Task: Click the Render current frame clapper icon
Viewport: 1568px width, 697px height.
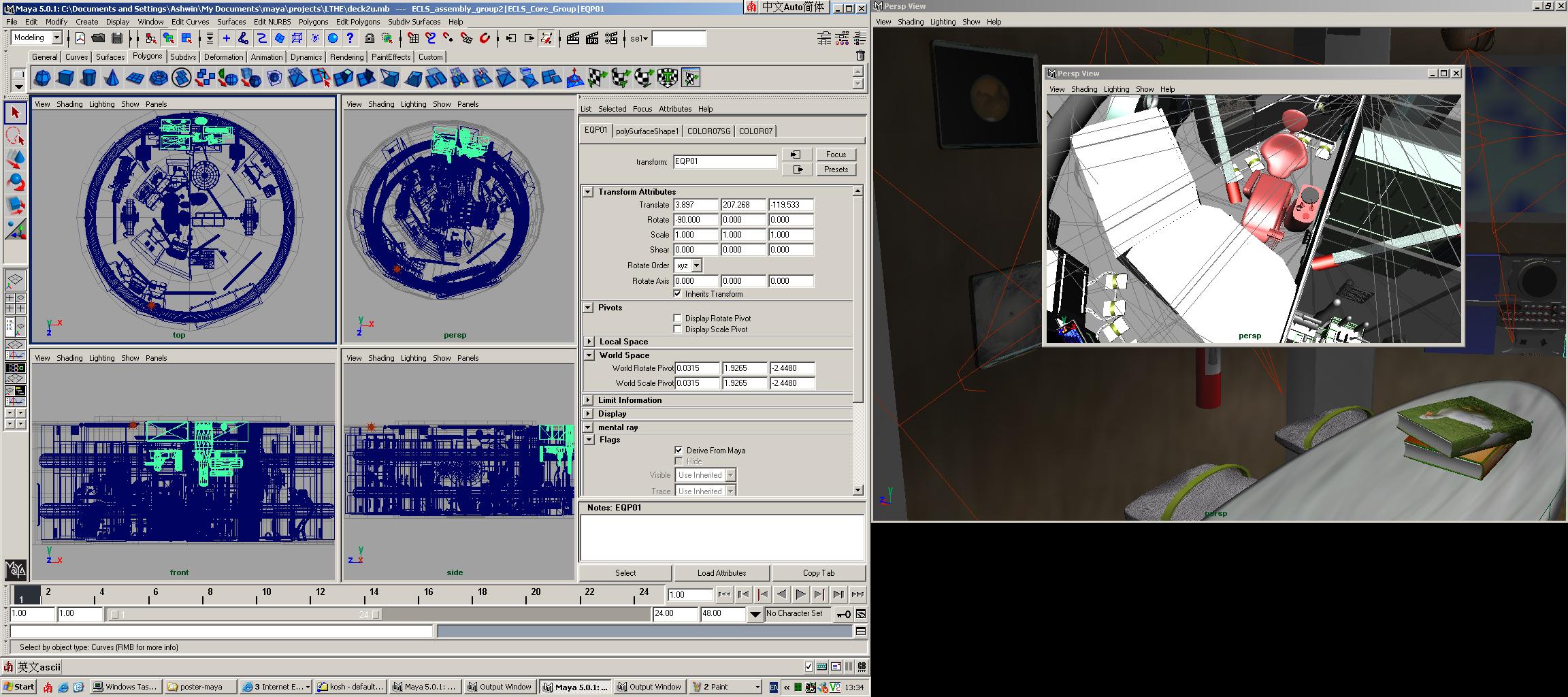Action: (573, 38)
